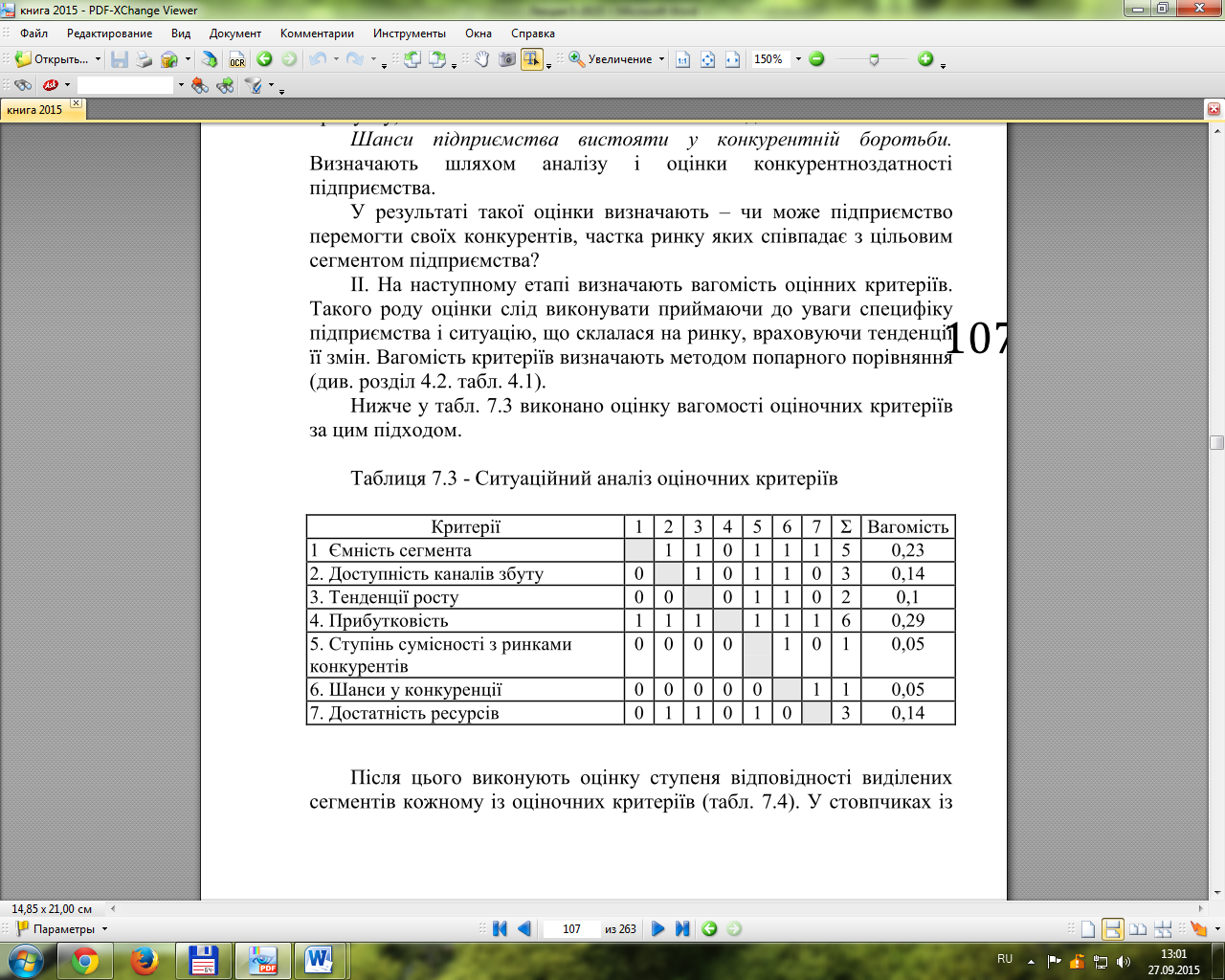
Task: Click Find Previous binoculars icon
Action: coord(200,85)
